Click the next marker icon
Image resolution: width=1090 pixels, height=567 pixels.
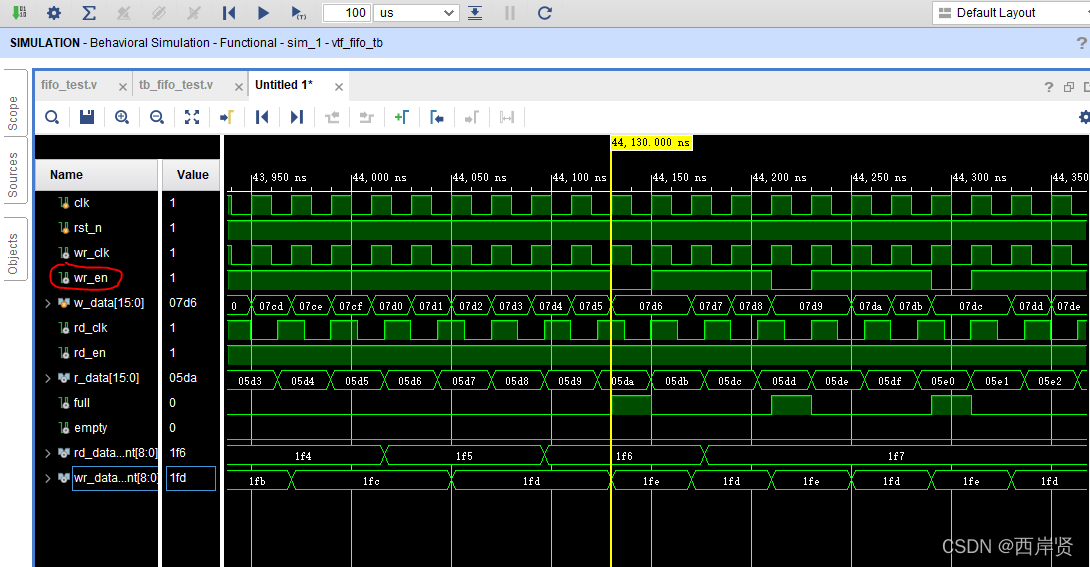(472, 117)
